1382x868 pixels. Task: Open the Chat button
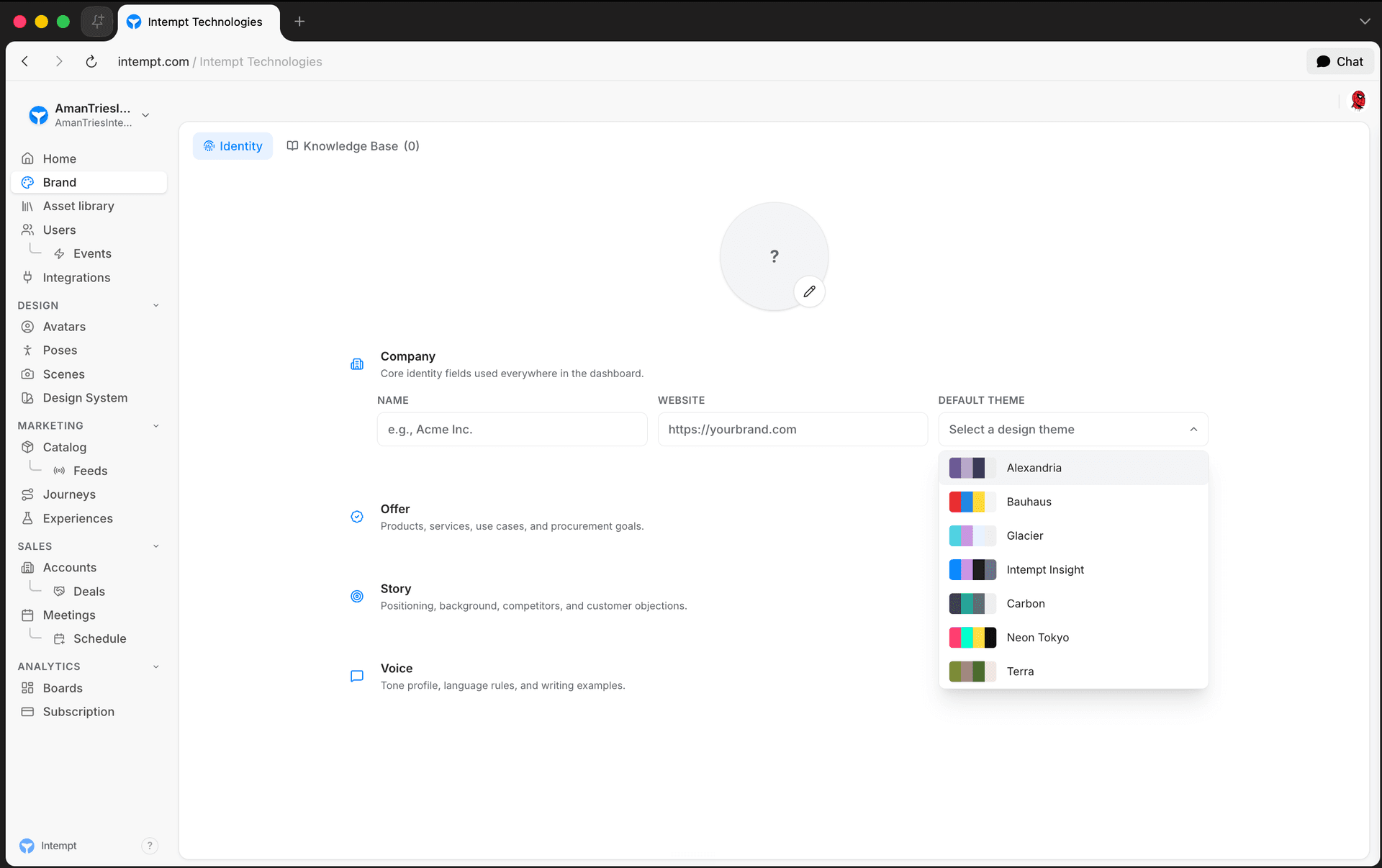click(x=1340, y=62)
